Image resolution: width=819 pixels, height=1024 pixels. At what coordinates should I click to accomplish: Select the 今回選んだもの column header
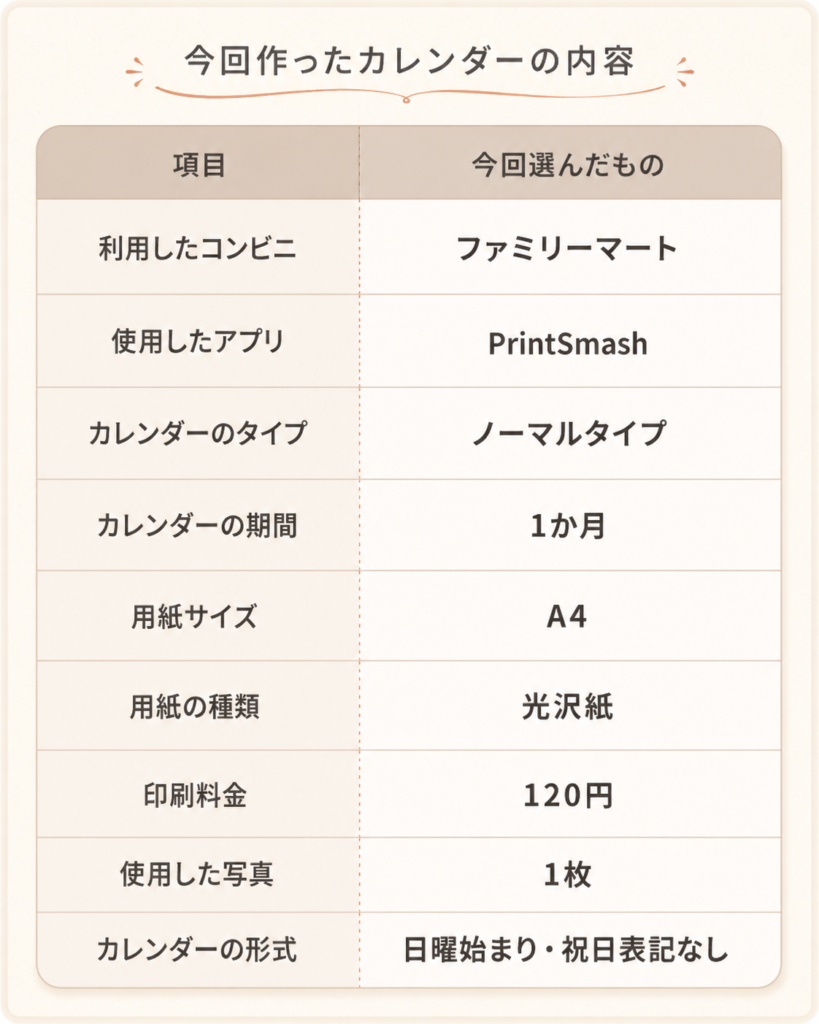pyautogui.click(x=570, y=164)
